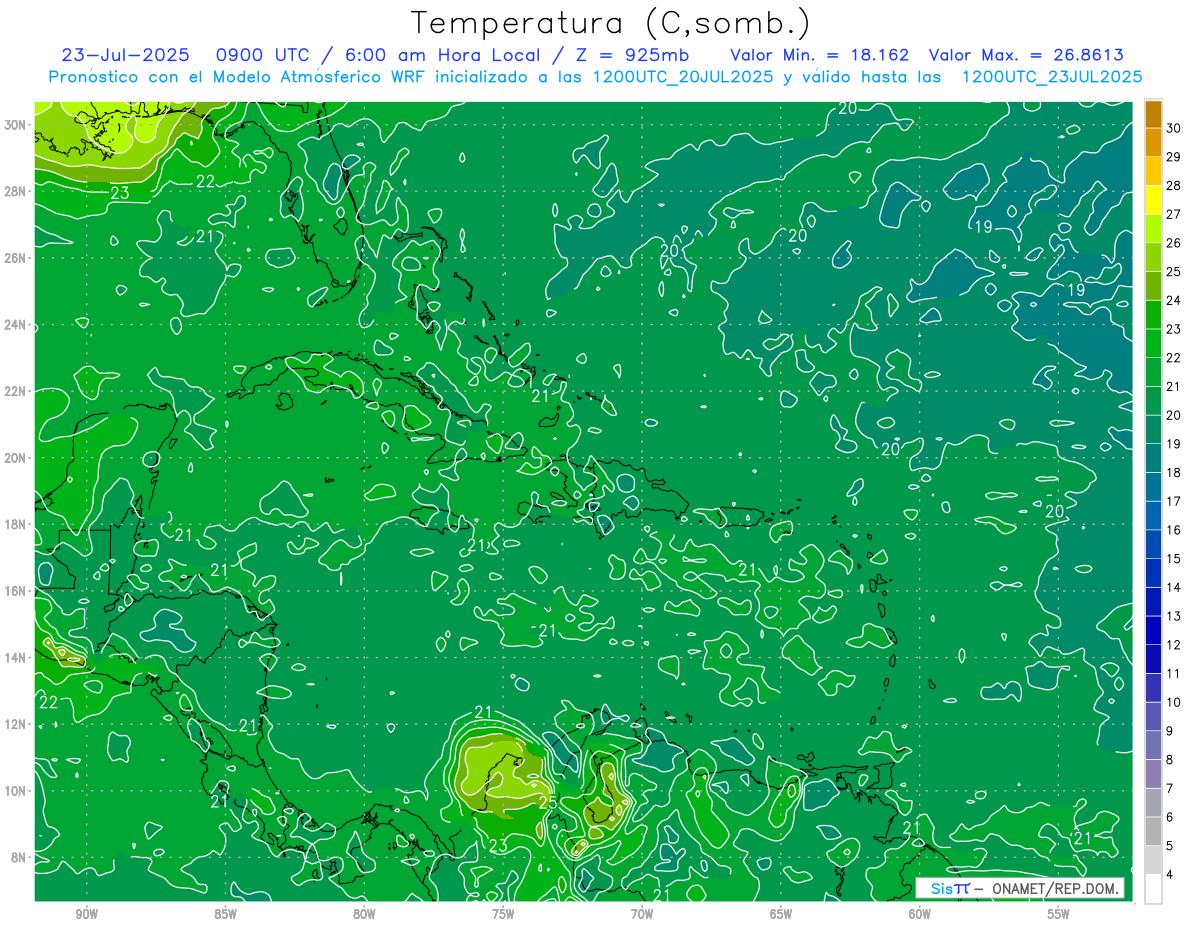This screenshot has width=1200, height=927.
Task: Click the "85W" longitude axis label
Action: 225,915
